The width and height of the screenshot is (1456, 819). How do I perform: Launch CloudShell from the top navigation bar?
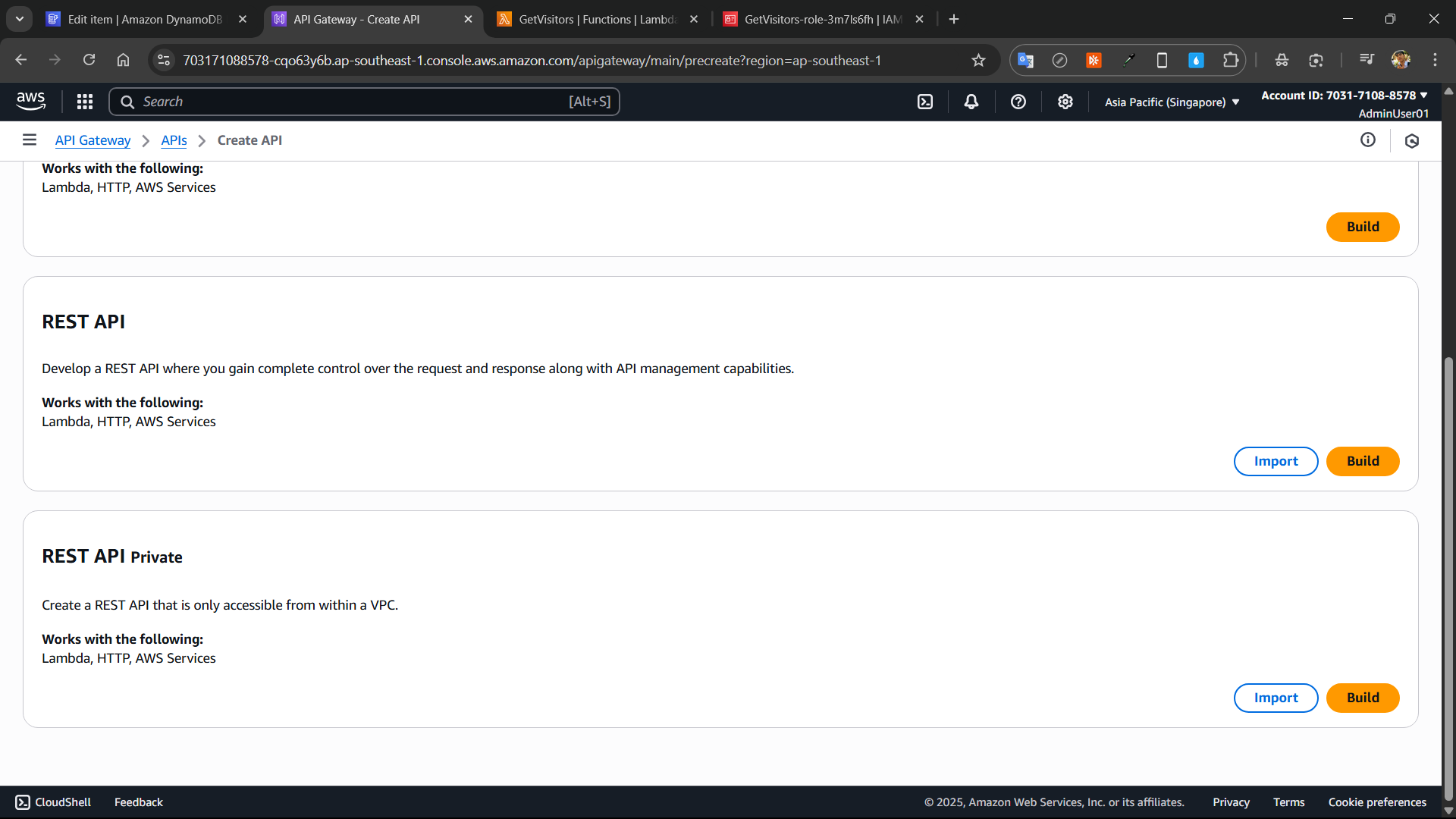pos(925,102)
